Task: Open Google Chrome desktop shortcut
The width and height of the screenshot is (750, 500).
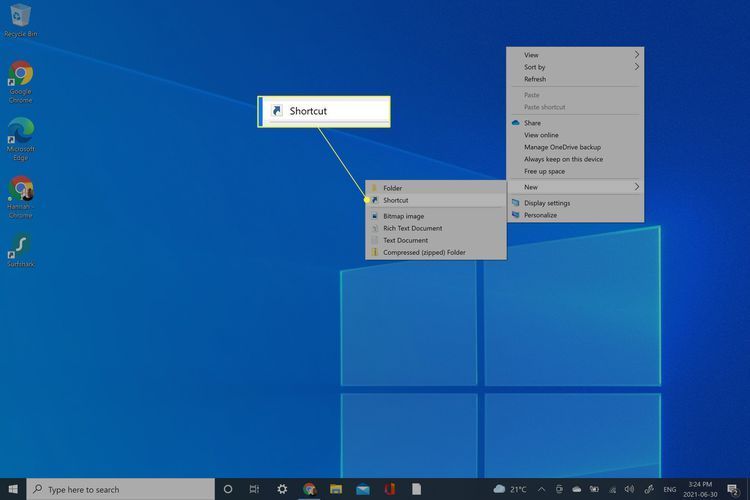Action: click(x=20, y=76)
